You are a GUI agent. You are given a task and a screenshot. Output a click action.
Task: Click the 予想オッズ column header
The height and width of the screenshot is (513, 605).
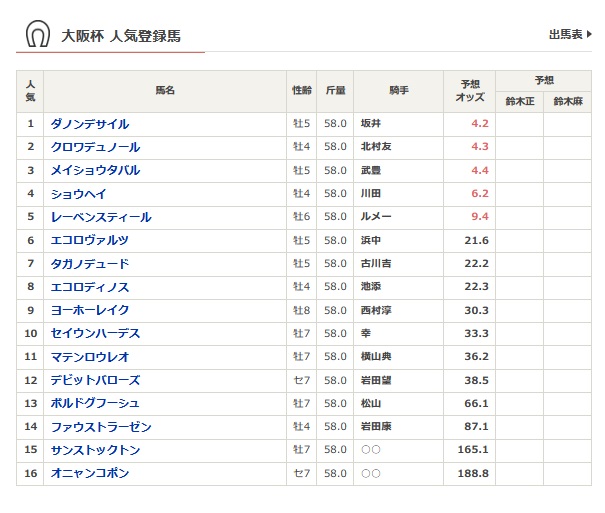coord(470,91)
